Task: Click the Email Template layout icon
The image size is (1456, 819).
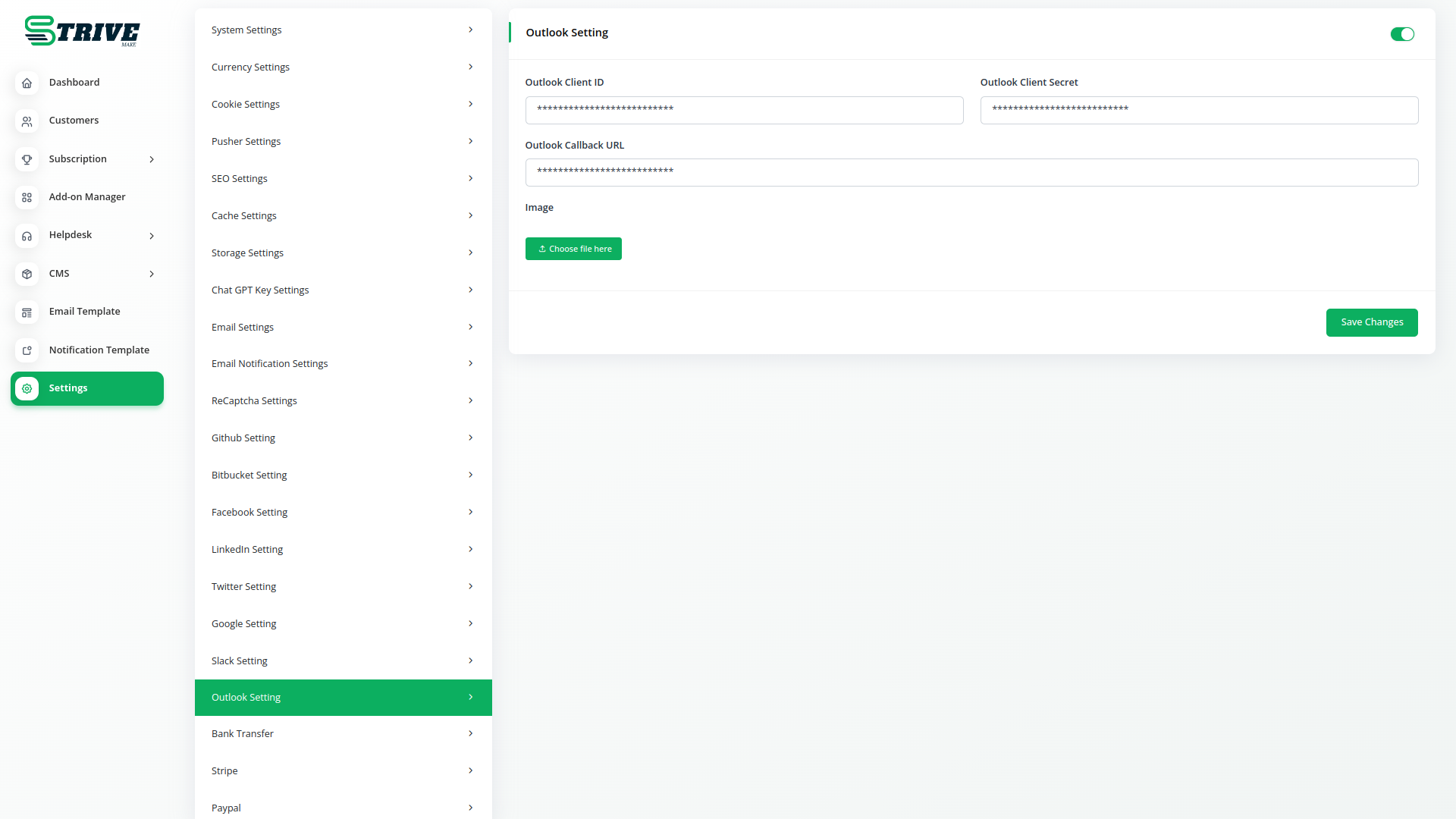Action: [x=27, y=312]
